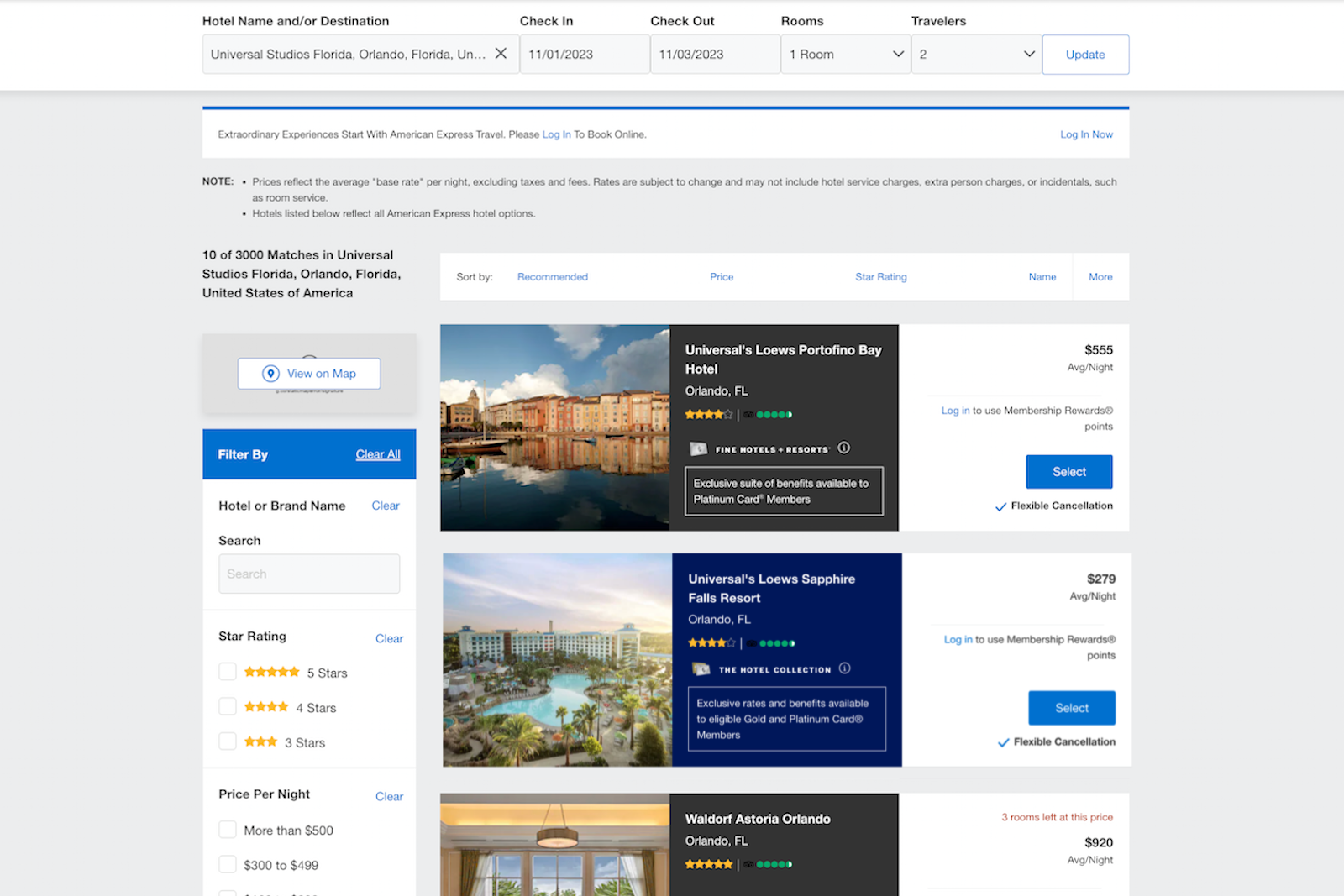Viewport: 1344px width, 896px height.
Task: Open Universal's Loews Portofino Bay Hotel title
Action: [x=783, y=359]
